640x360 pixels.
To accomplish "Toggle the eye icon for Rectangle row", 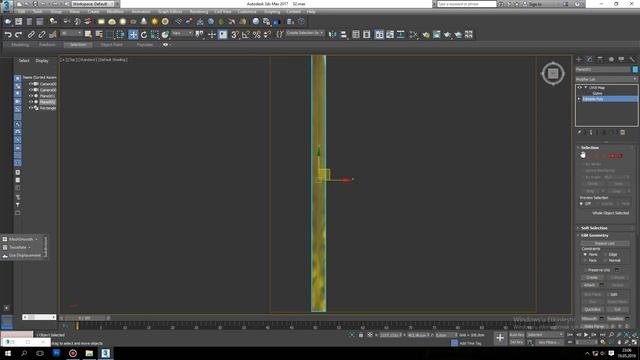I will point(31,108).
